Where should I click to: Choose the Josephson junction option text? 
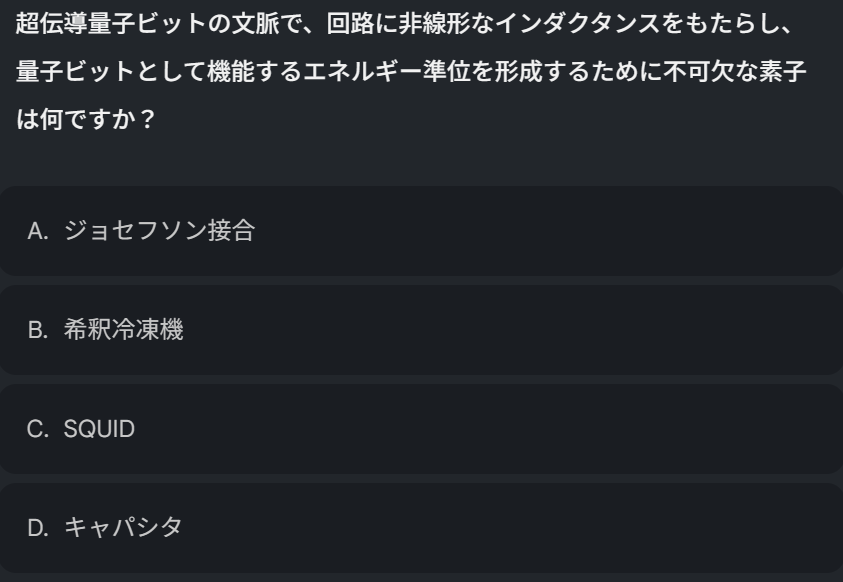pos(160,232)
